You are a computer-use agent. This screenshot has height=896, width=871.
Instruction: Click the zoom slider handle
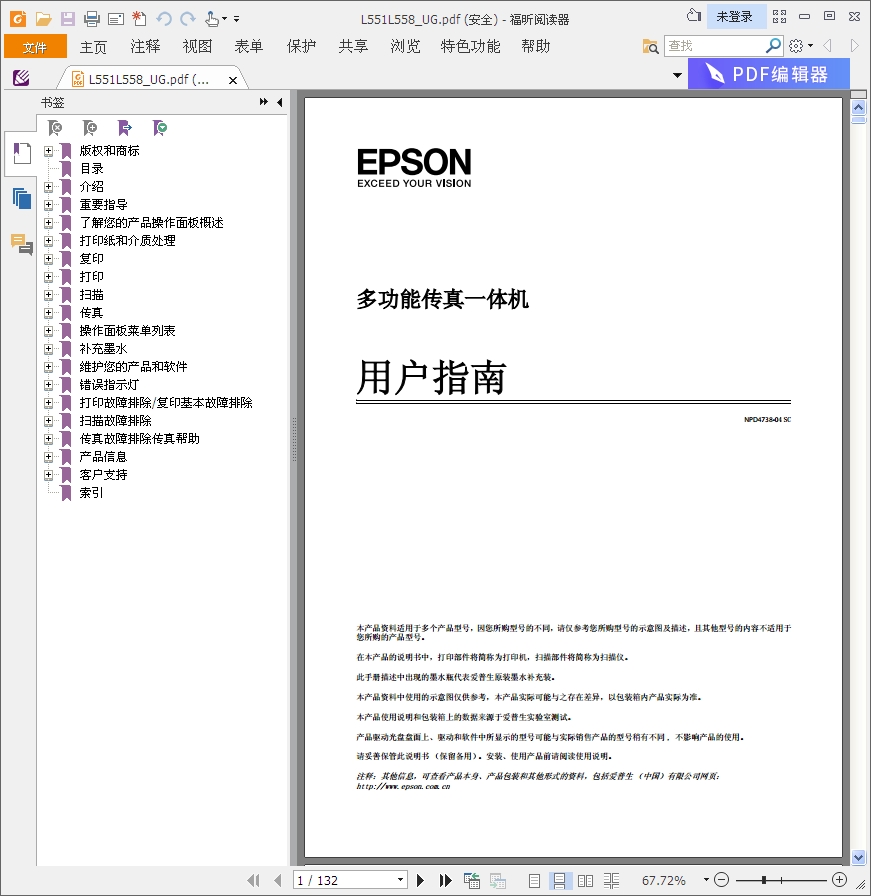pos(764,880)
